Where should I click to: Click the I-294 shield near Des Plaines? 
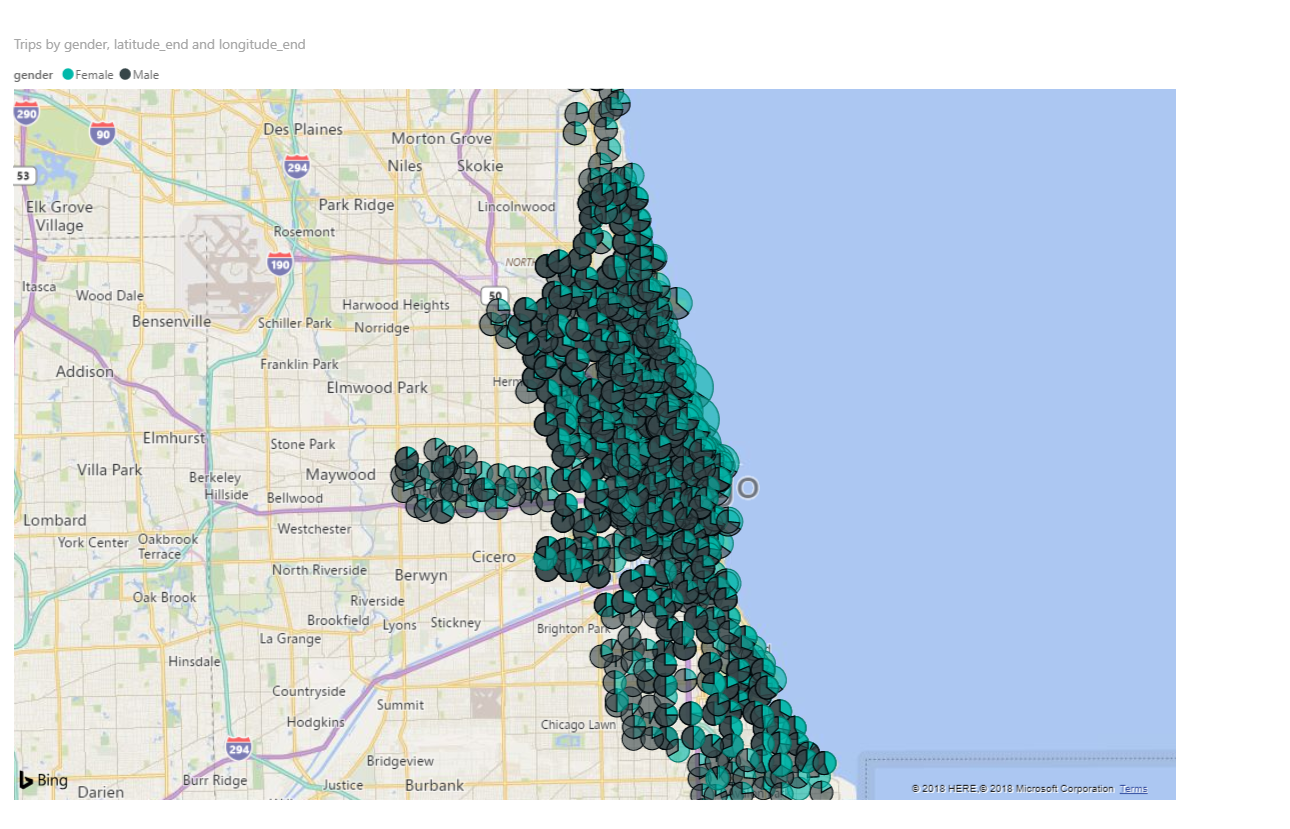[x=296, y=166]
